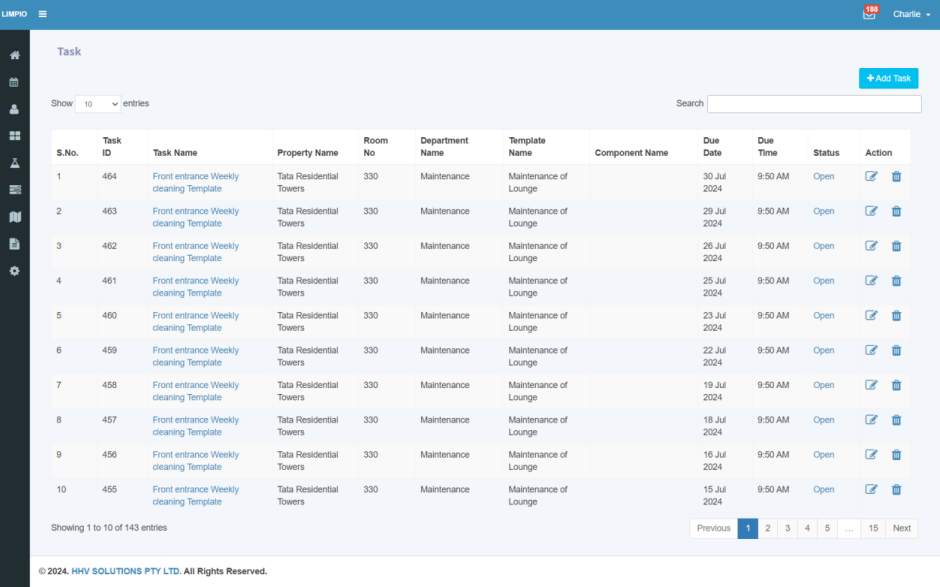Click the Add Task button

pyautogui.click(x=888, y=79)
